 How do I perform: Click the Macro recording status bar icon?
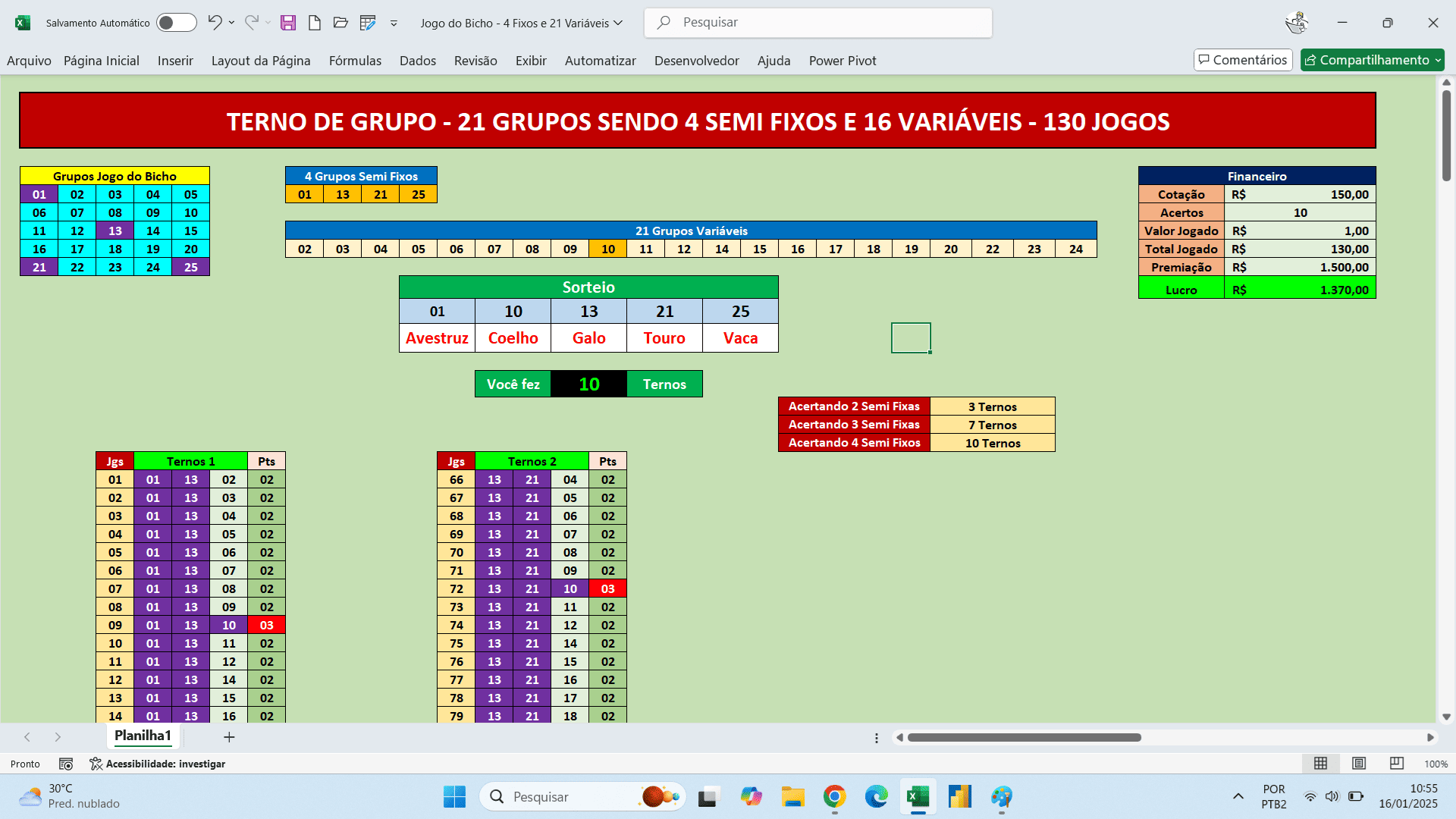click(x=66, y=764)
